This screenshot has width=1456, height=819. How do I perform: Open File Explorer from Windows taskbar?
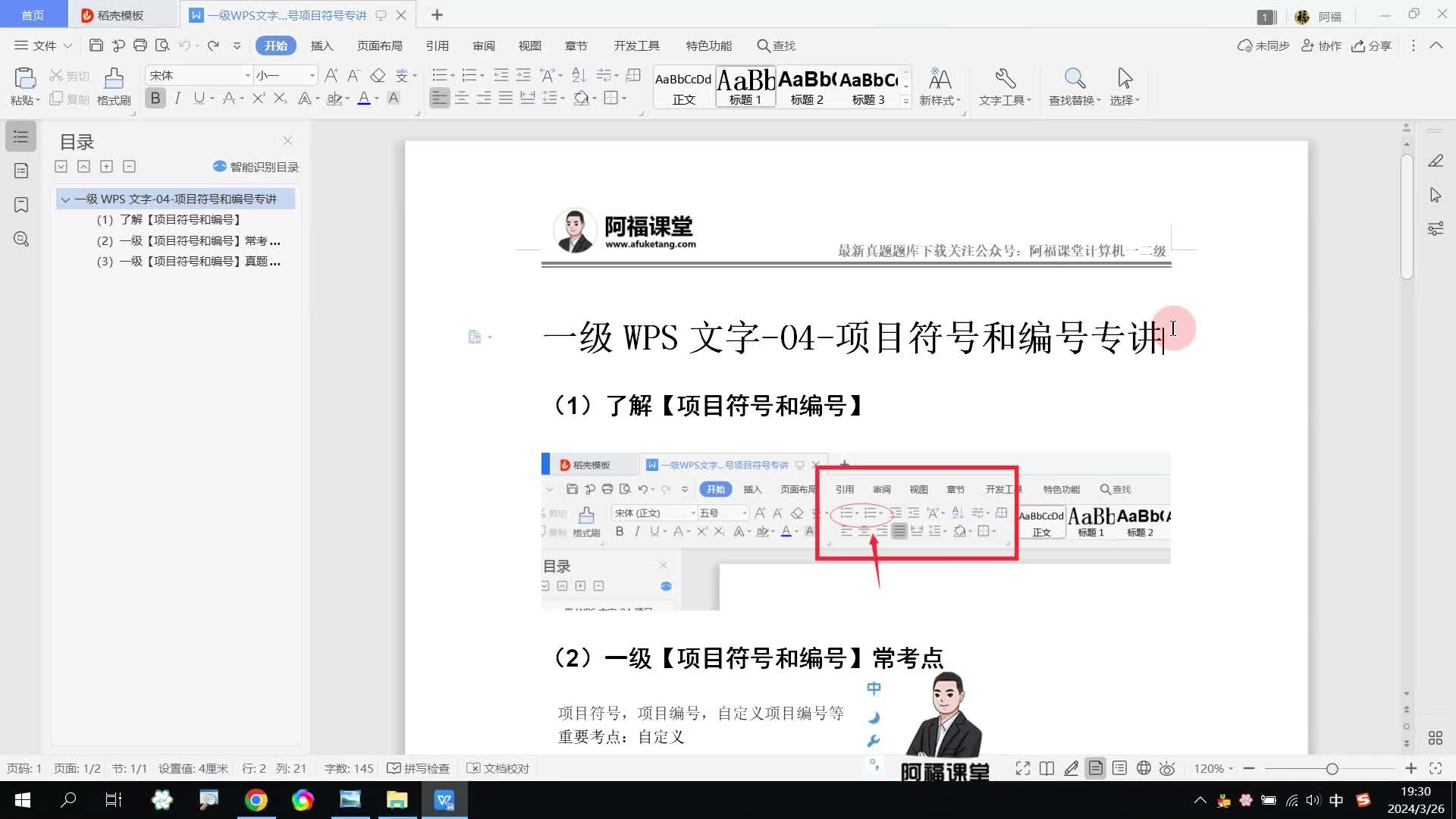(397, 800)
